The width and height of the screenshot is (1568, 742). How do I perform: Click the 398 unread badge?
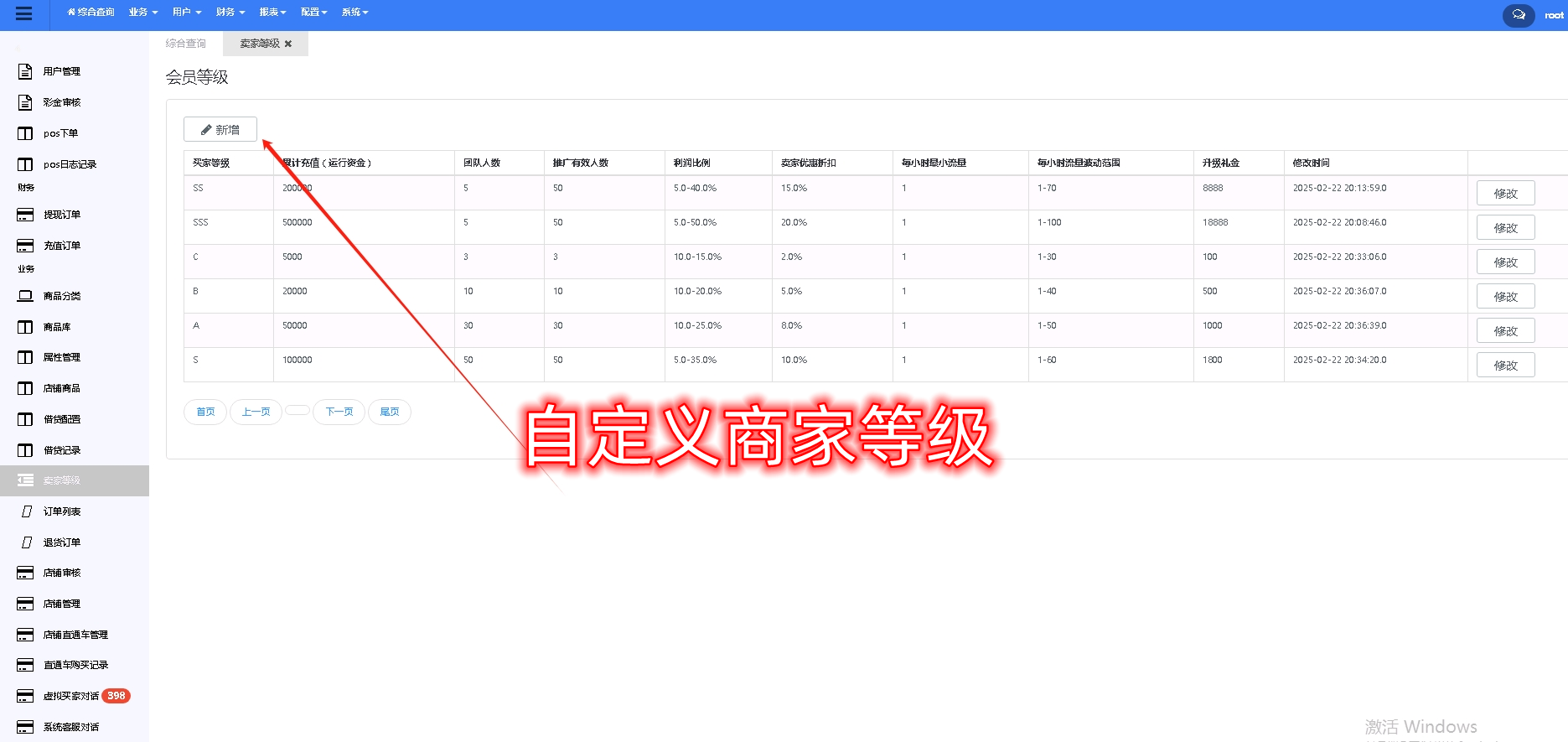116,696
